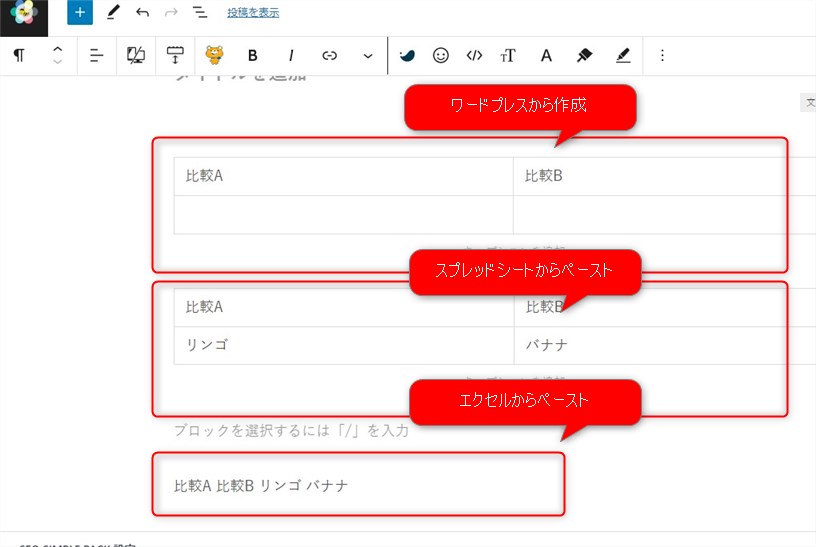Open the emoji smiley icon
The height and width of the screenshot is (547, 816).
point(441,55)
